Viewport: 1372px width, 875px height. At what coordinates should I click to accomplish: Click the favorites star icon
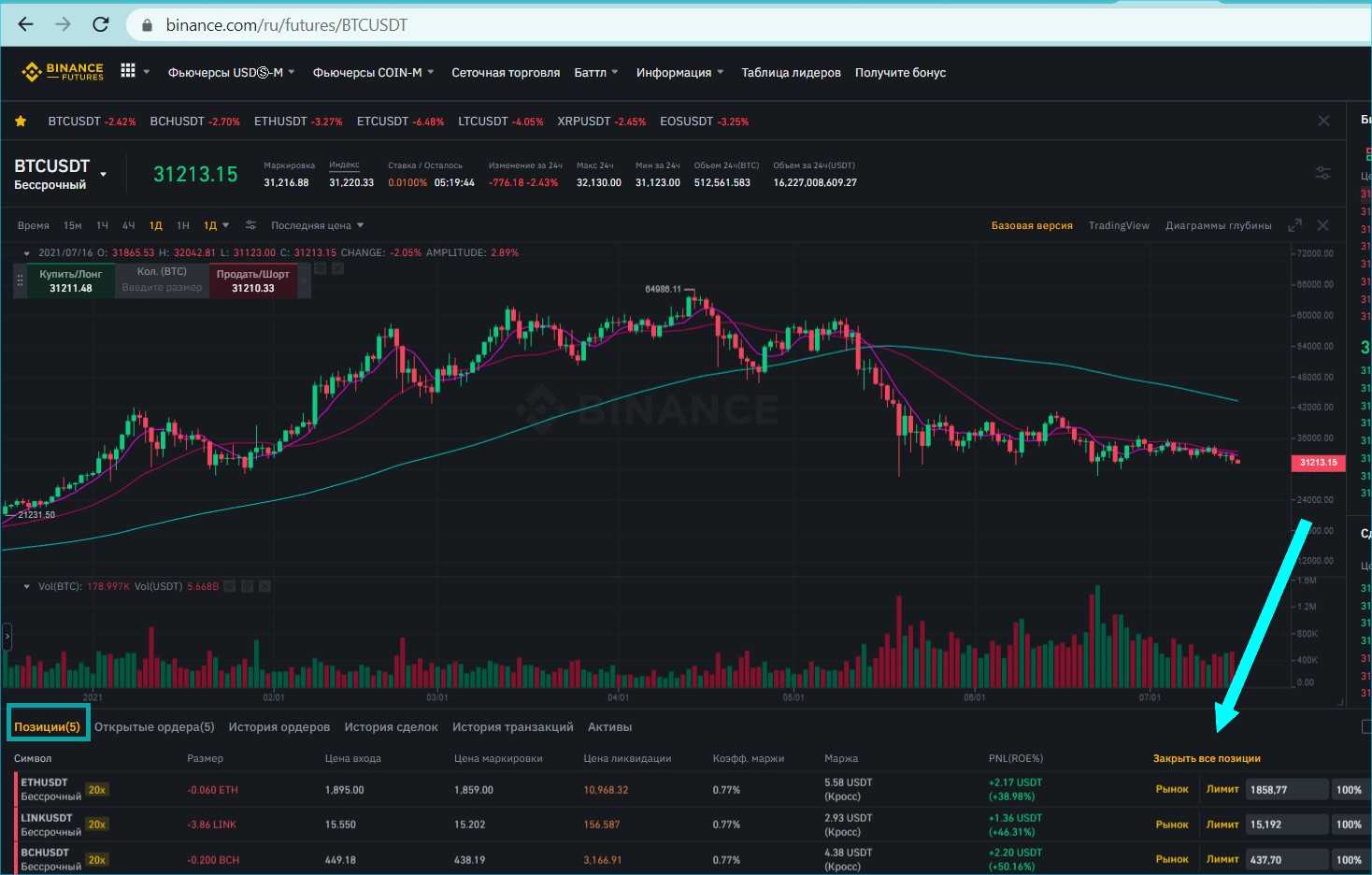21,122
